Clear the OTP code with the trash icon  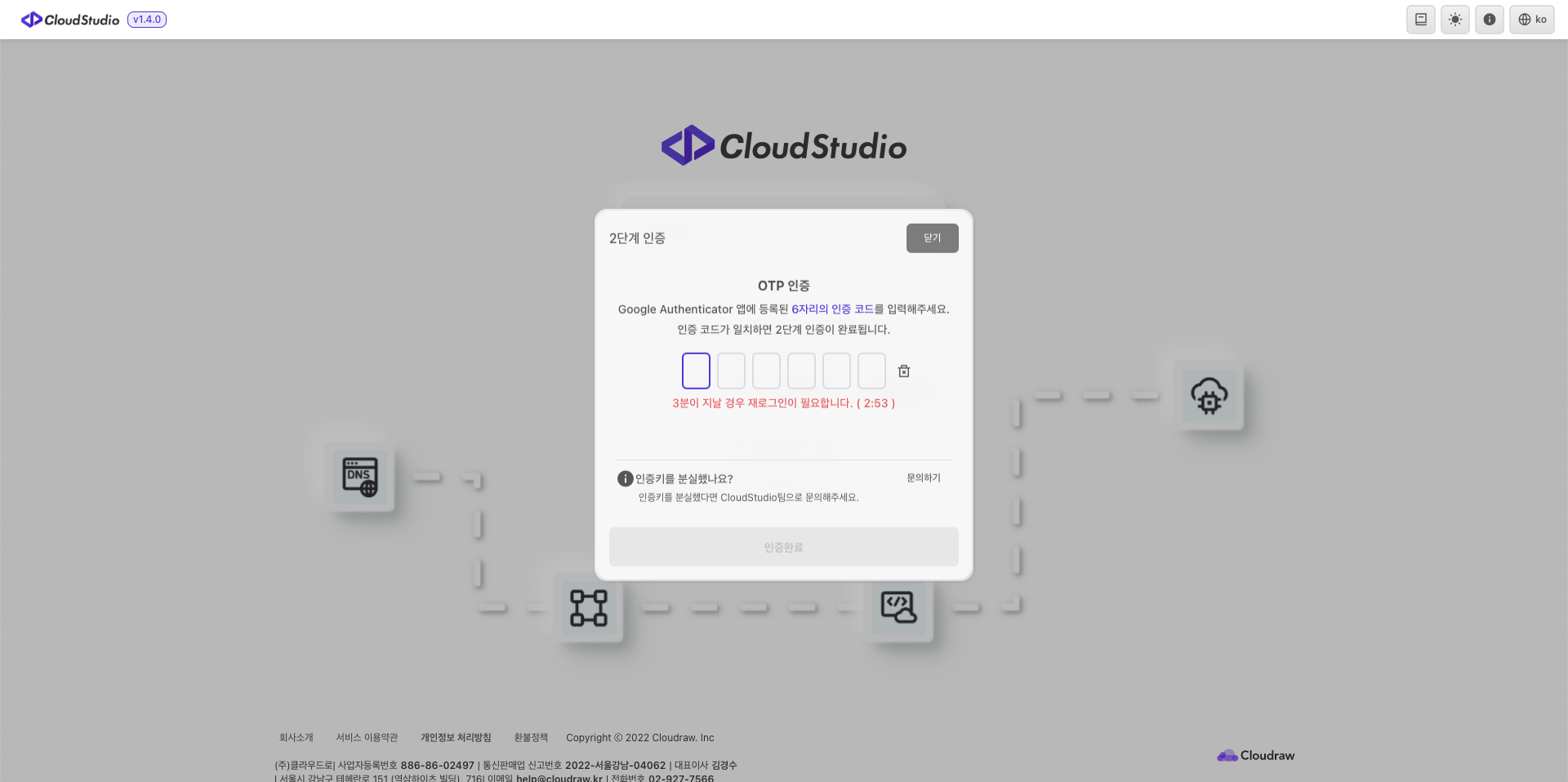point(904,371)
